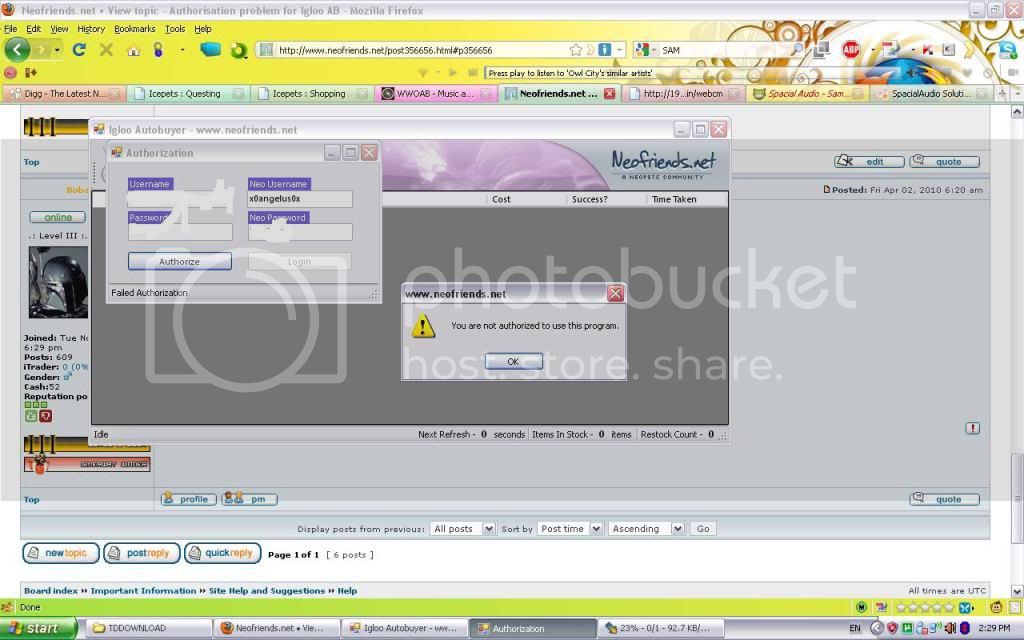Expand the 'Ascending' order dropdown

649,528
